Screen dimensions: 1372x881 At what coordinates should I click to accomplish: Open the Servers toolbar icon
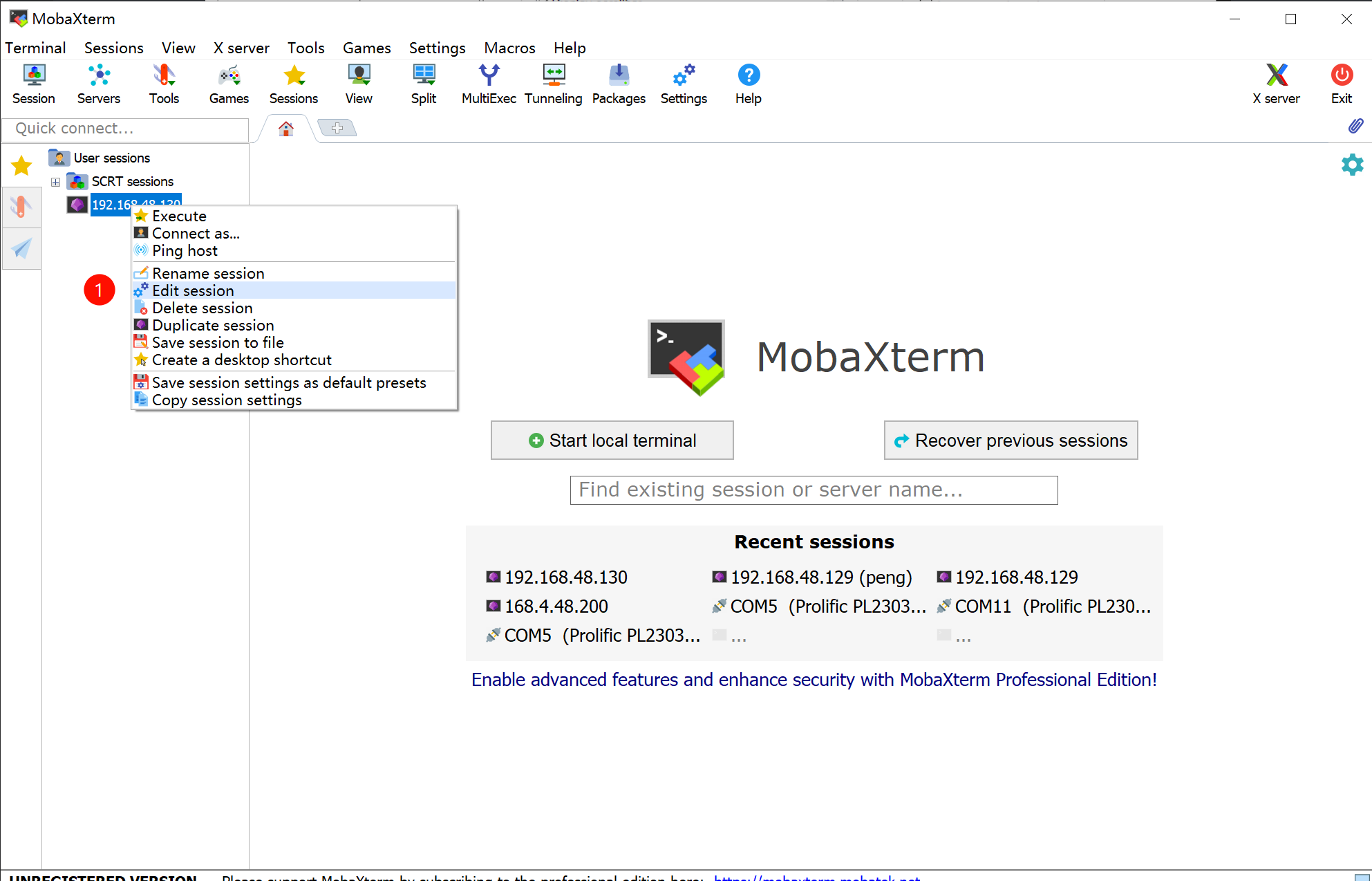pyautogui.click(x=98, y=84)
